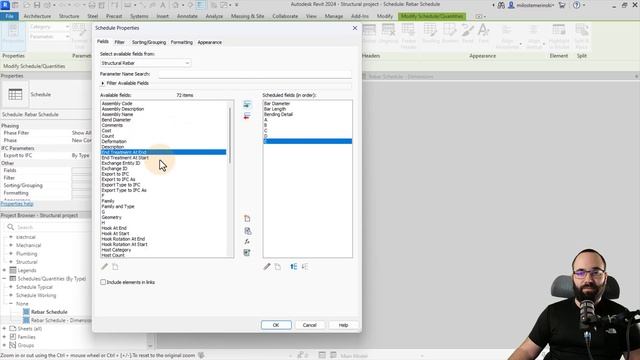Expand the Families node in the Project Browser

tap(4, 337)
